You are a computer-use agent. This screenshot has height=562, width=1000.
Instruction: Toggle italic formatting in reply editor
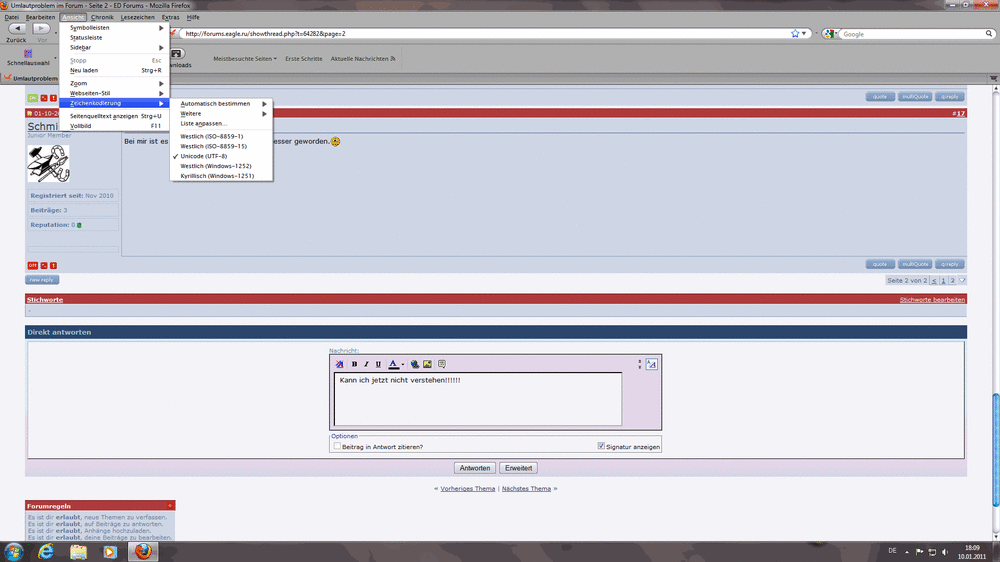366,364
